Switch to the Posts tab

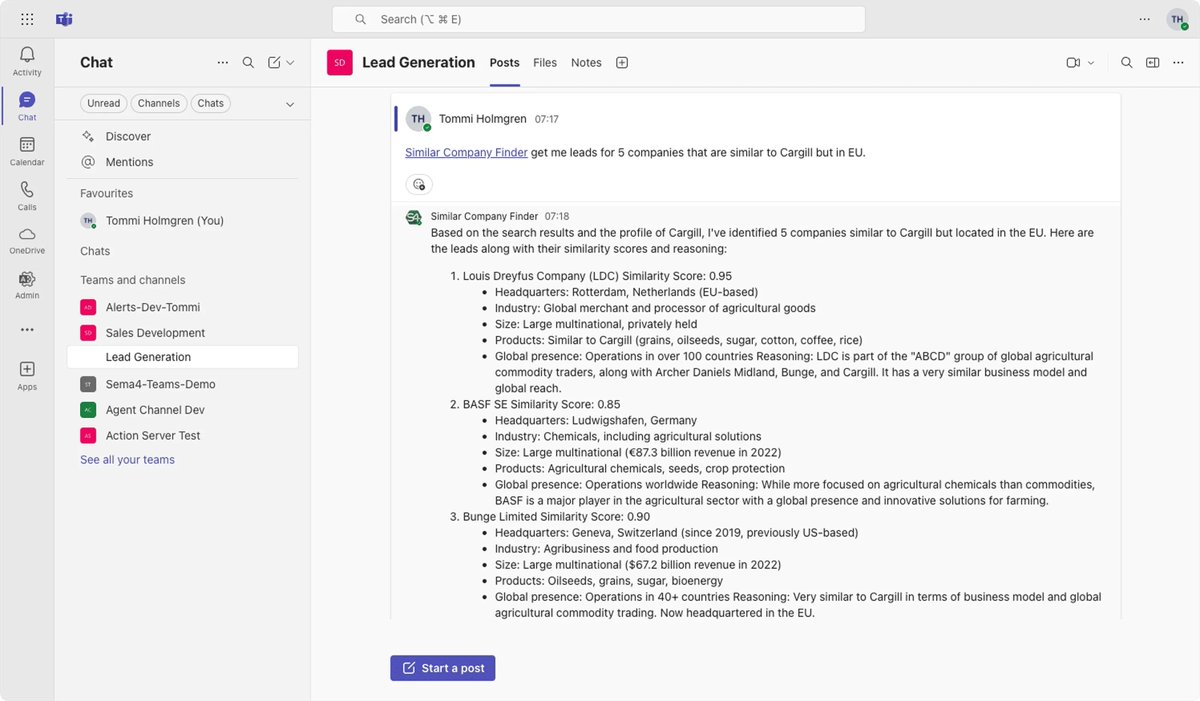(504, 62)
